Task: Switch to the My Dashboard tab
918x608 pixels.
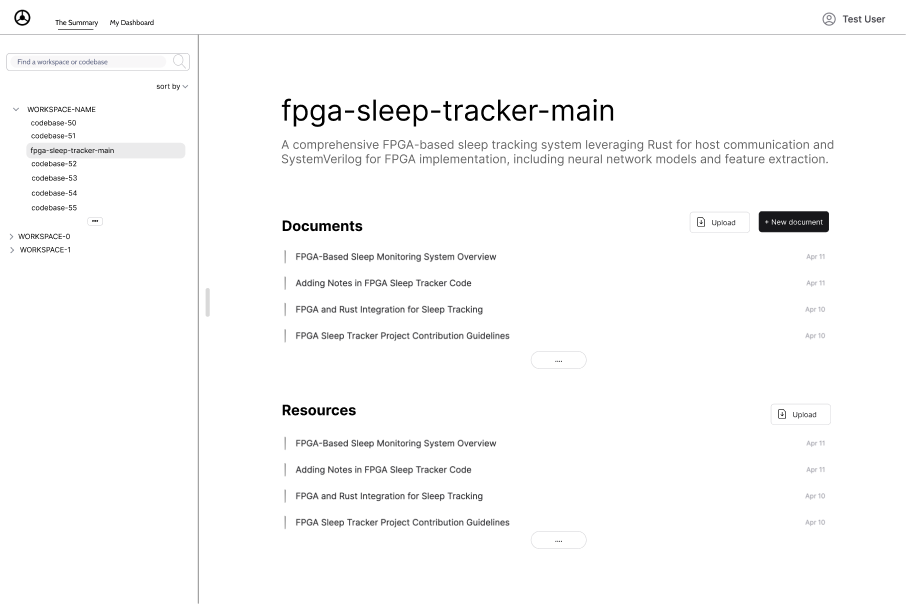Action: click(x=132, y=23)
